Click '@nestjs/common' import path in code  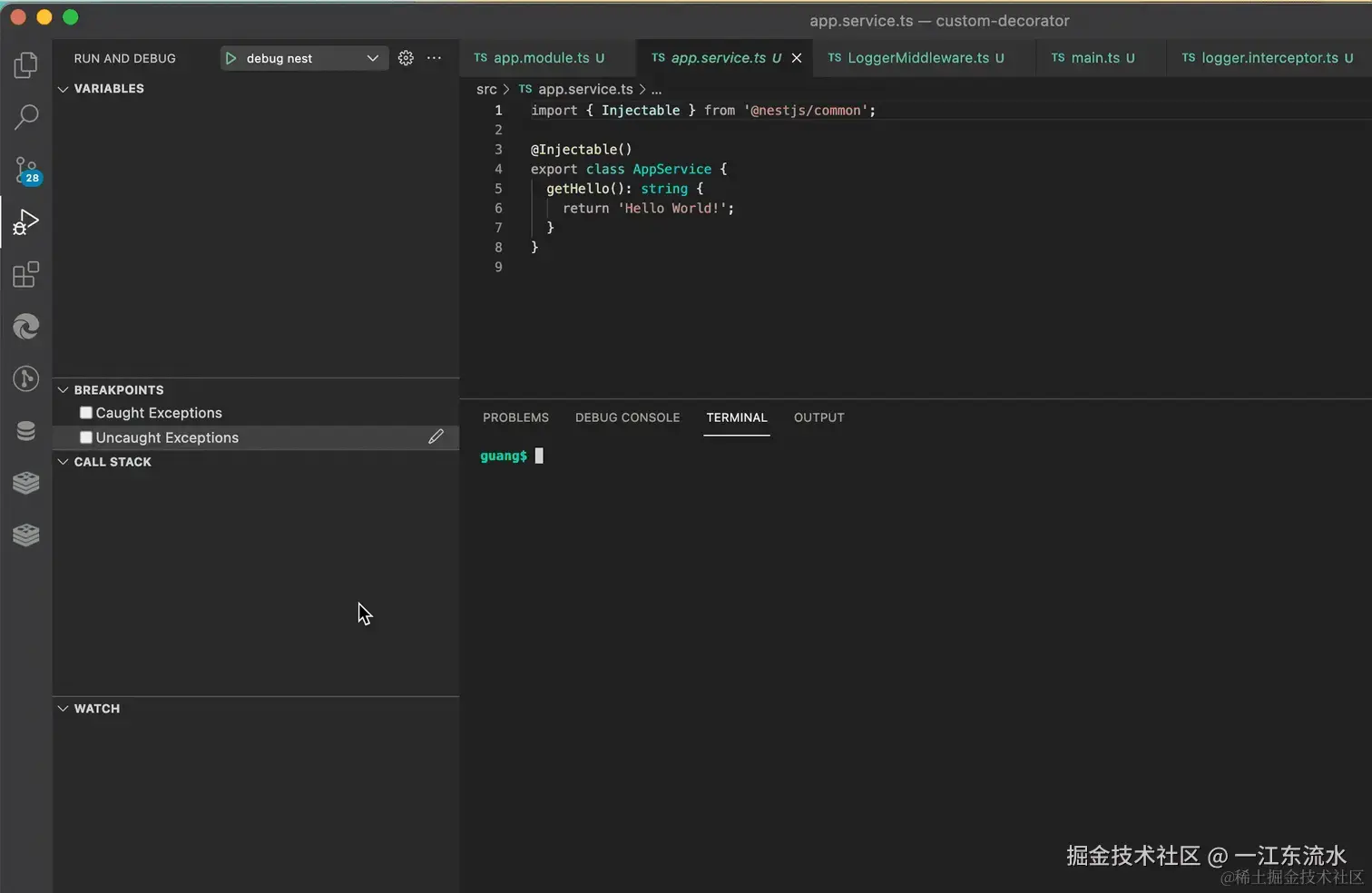point(806,110)
